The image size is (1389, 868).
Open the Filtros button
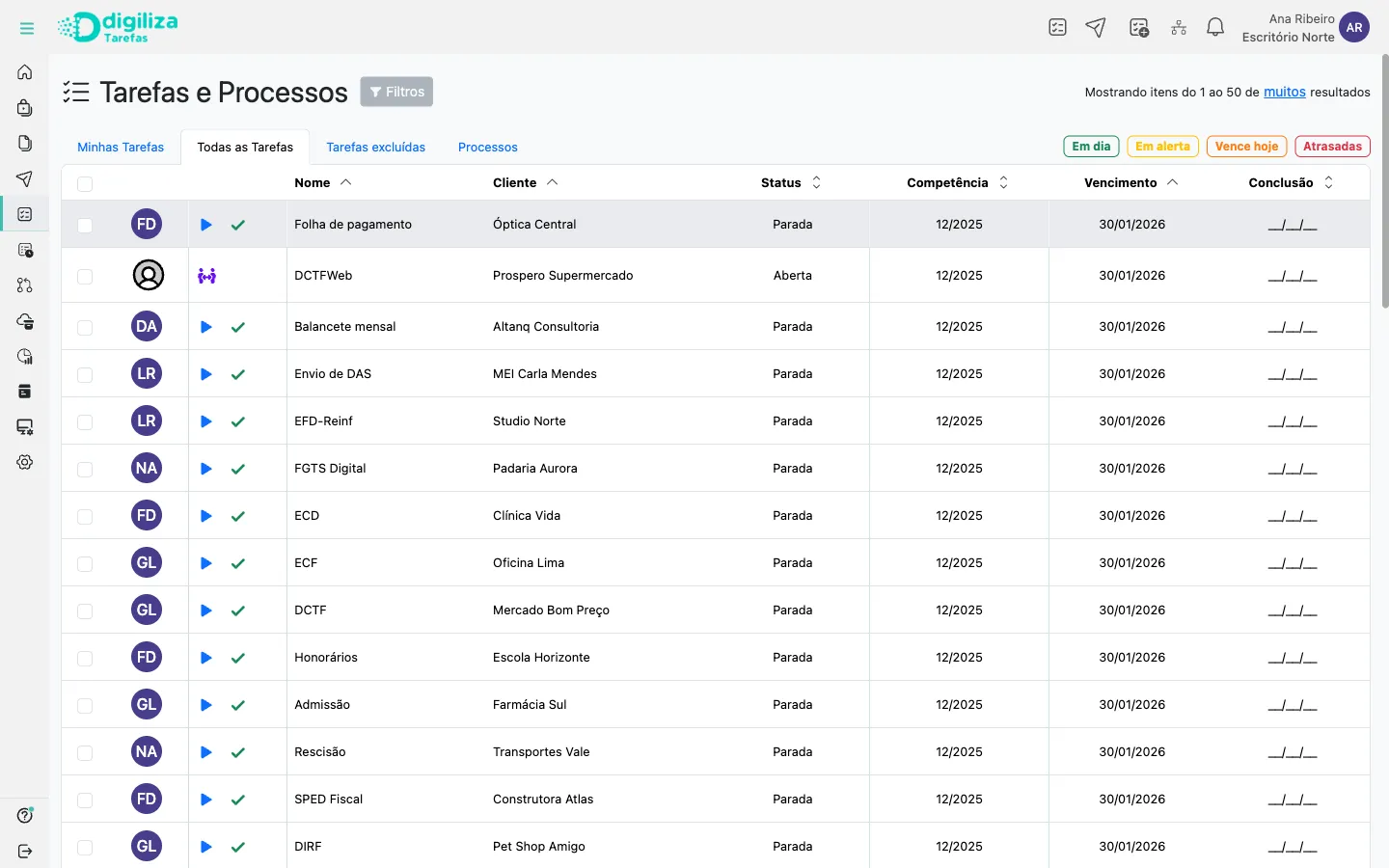click(x=396, y=92)
